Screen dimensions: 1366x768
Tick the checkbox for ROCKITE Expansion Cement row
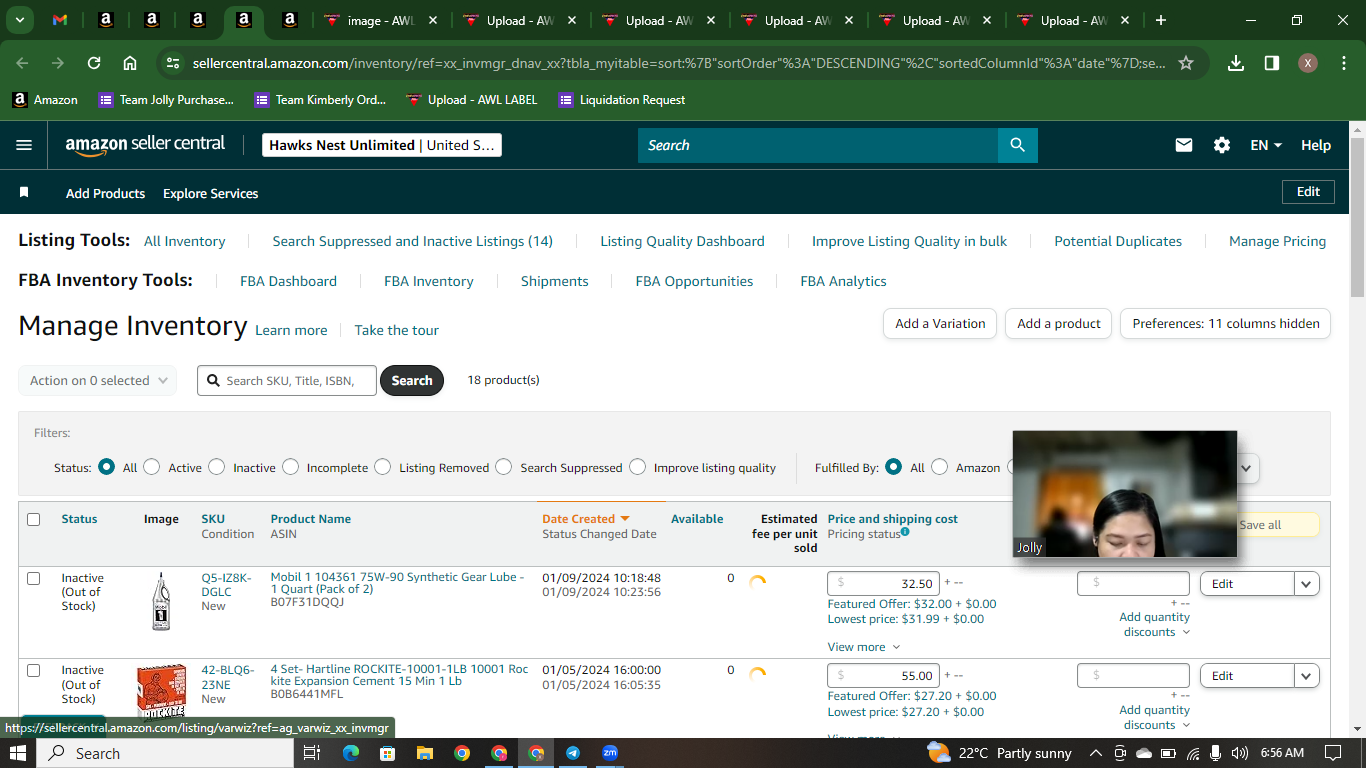coord(34,670)
